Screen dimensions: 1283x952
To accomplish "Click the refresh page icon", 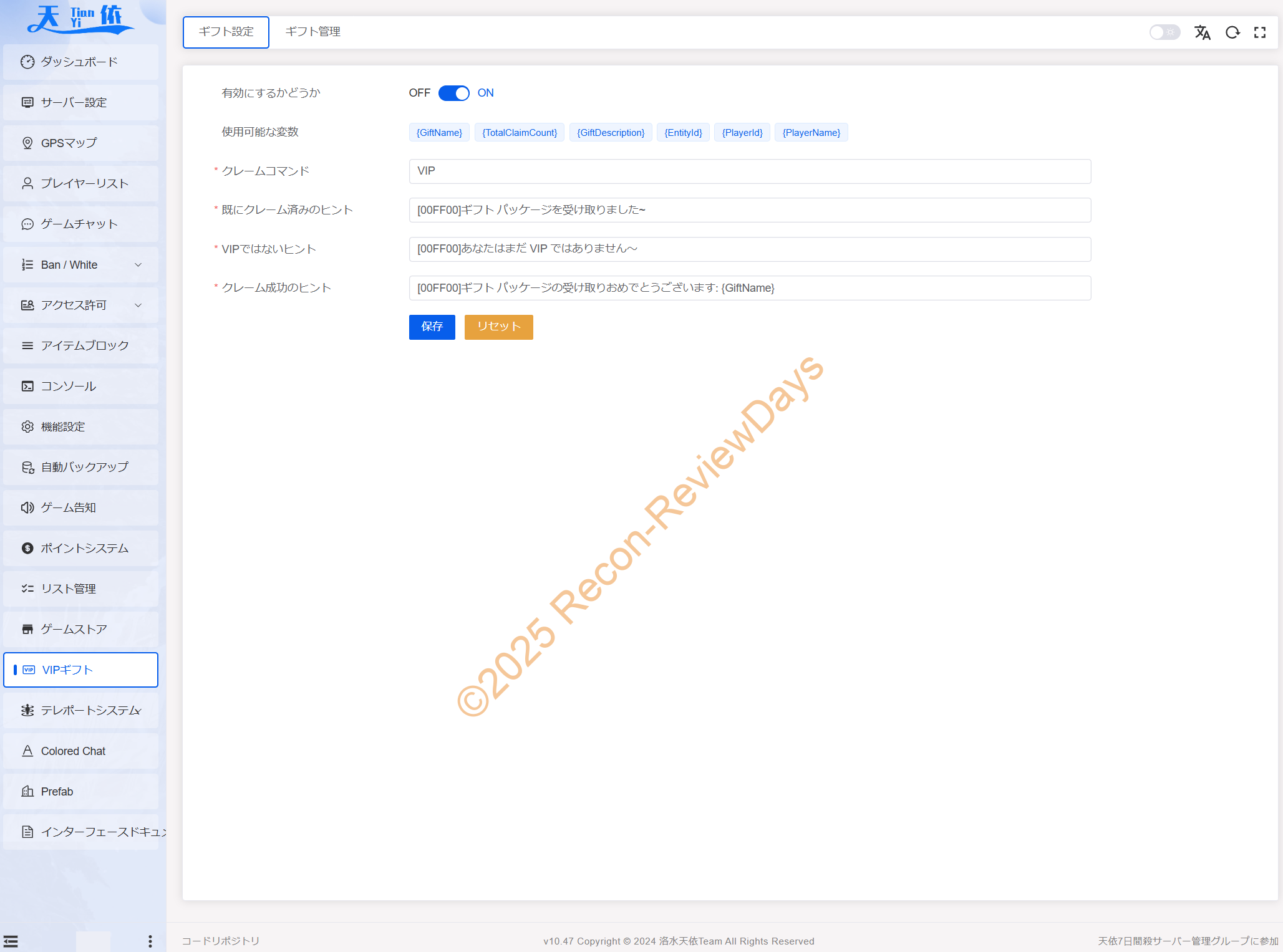I will point(1232,32).
